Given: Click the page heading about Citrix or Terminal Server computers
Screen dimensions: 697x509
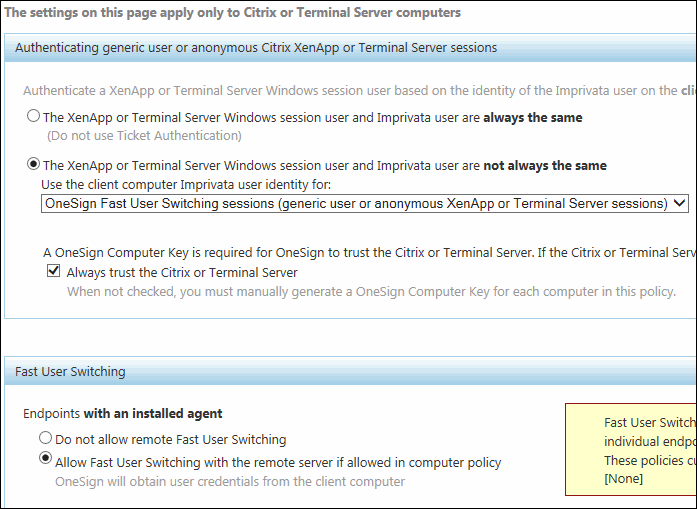Looking at the screenshot, I should tap(232, 12).
